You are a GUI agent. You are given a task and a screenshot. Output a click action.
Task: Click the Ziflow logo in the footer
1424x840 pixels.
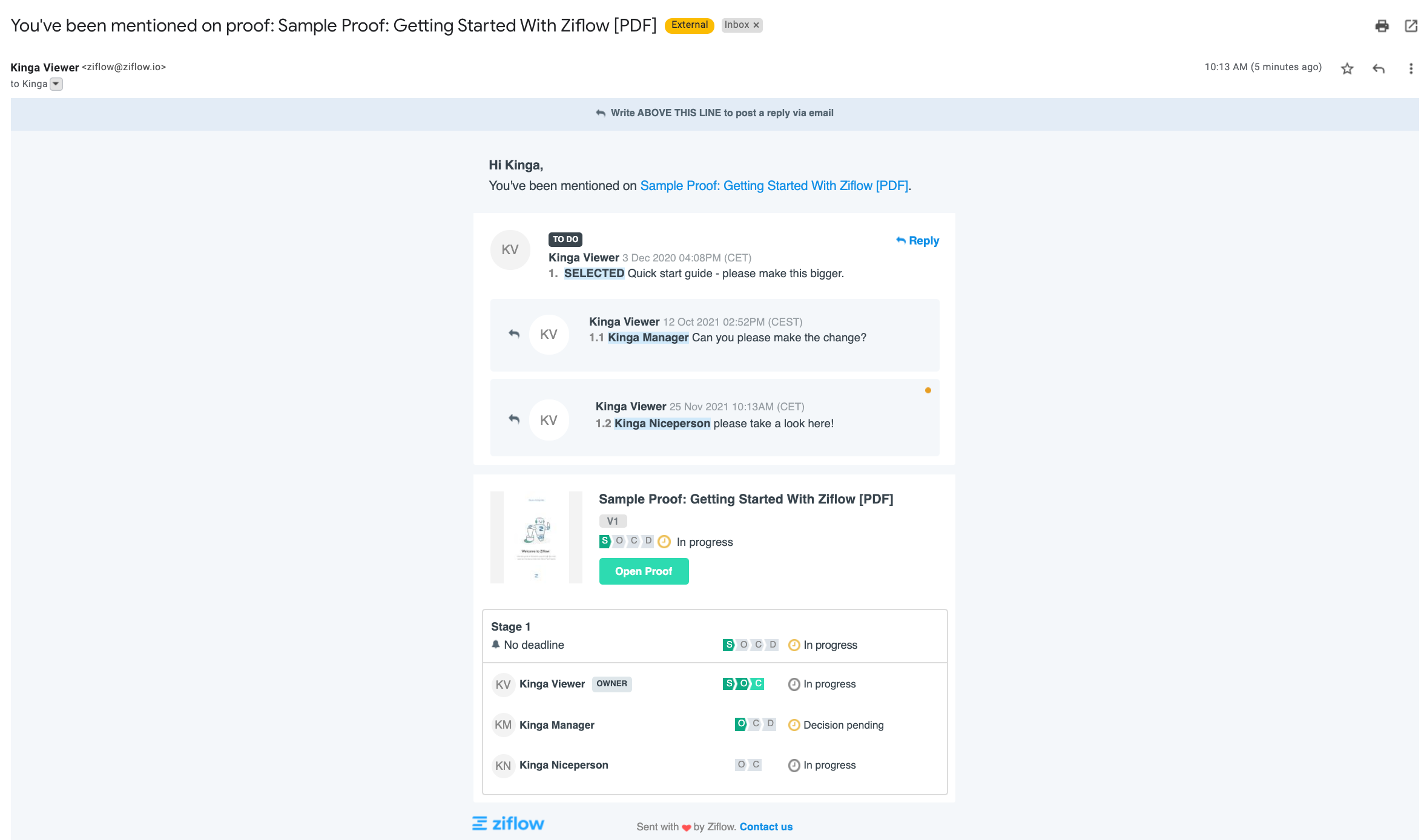[508, 824]
